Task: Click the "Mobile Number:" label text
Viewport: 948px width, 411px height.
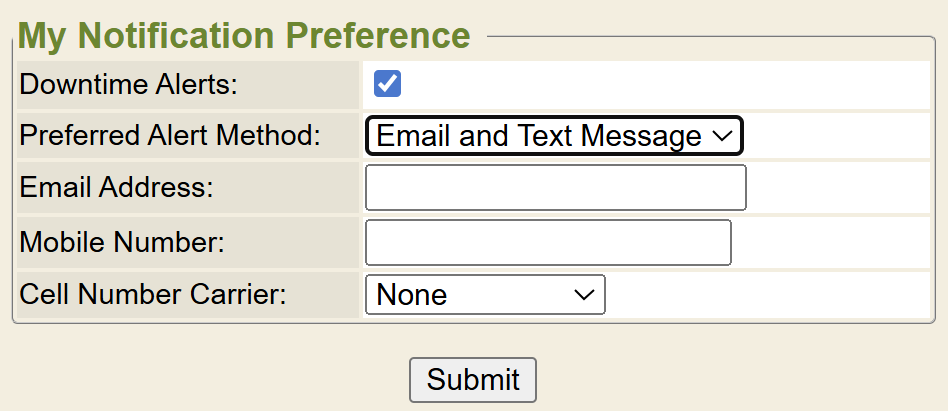Action: (122, 242)
